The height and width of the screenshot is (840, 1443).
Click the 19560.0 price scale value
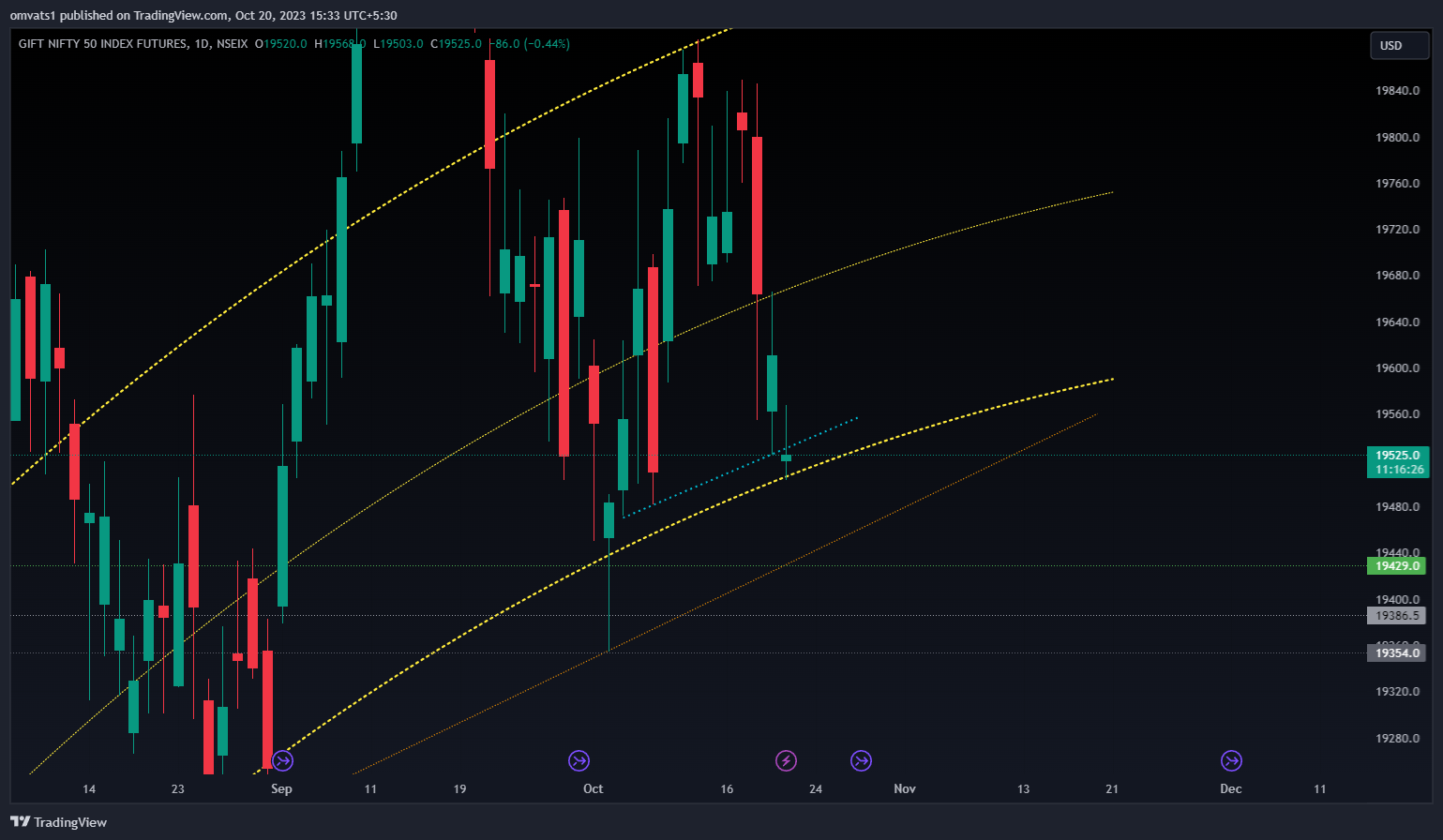point(1397,414)
